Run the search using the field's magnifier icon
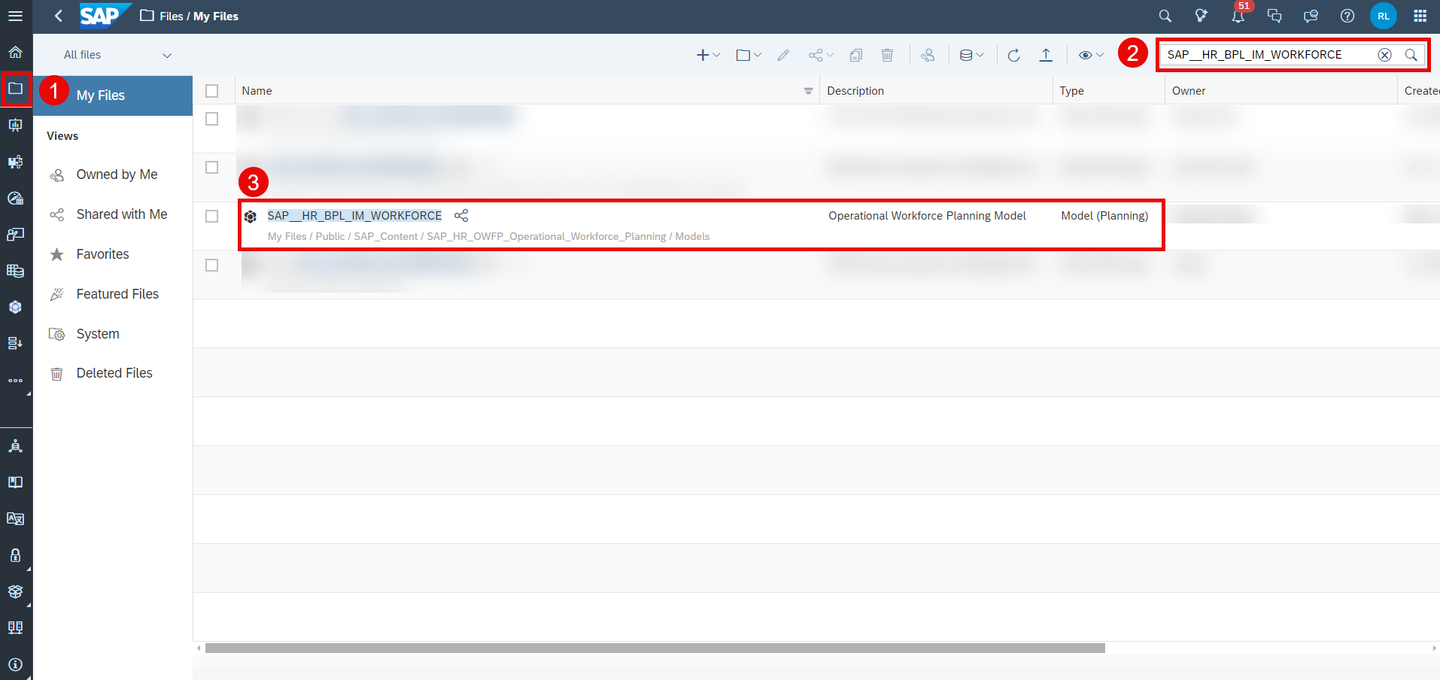Screen dimensions: 1440x680 click(x=1411, y=55)
